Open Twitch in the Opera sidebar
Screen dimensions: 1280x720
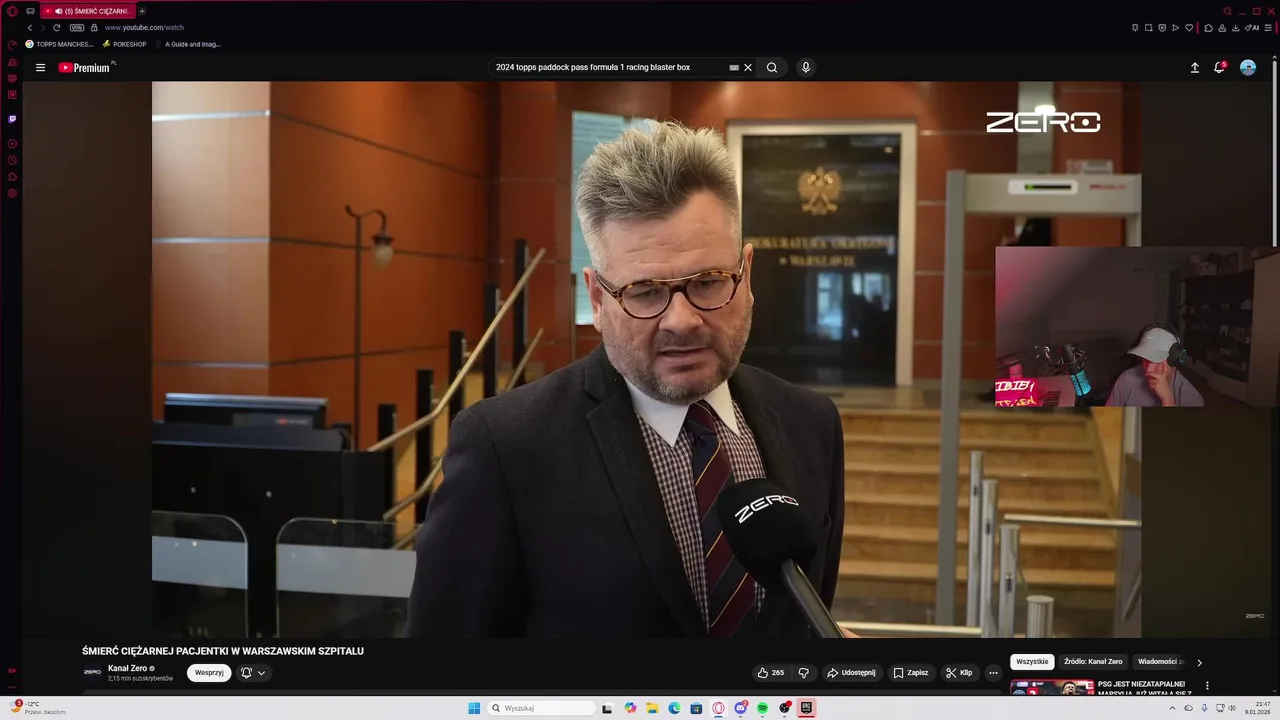click(12, 119)
